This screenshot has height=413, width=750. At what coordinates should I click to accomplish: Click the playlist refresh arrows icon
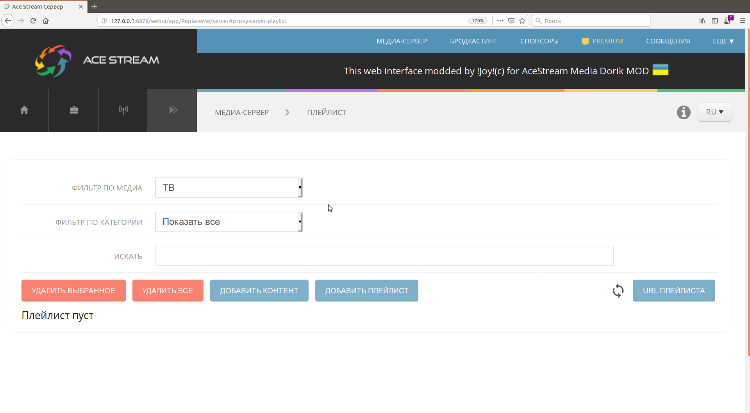click(618, 291)
